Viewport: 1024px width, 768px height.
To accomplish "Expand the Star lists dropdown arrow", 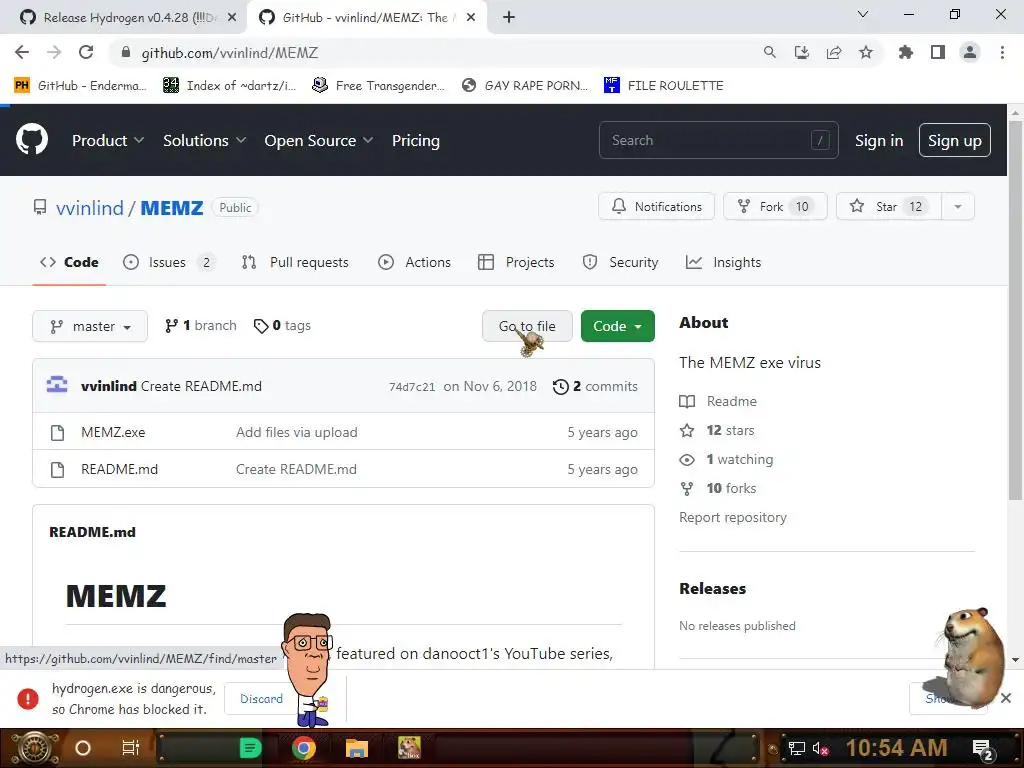I will (957, 207).
